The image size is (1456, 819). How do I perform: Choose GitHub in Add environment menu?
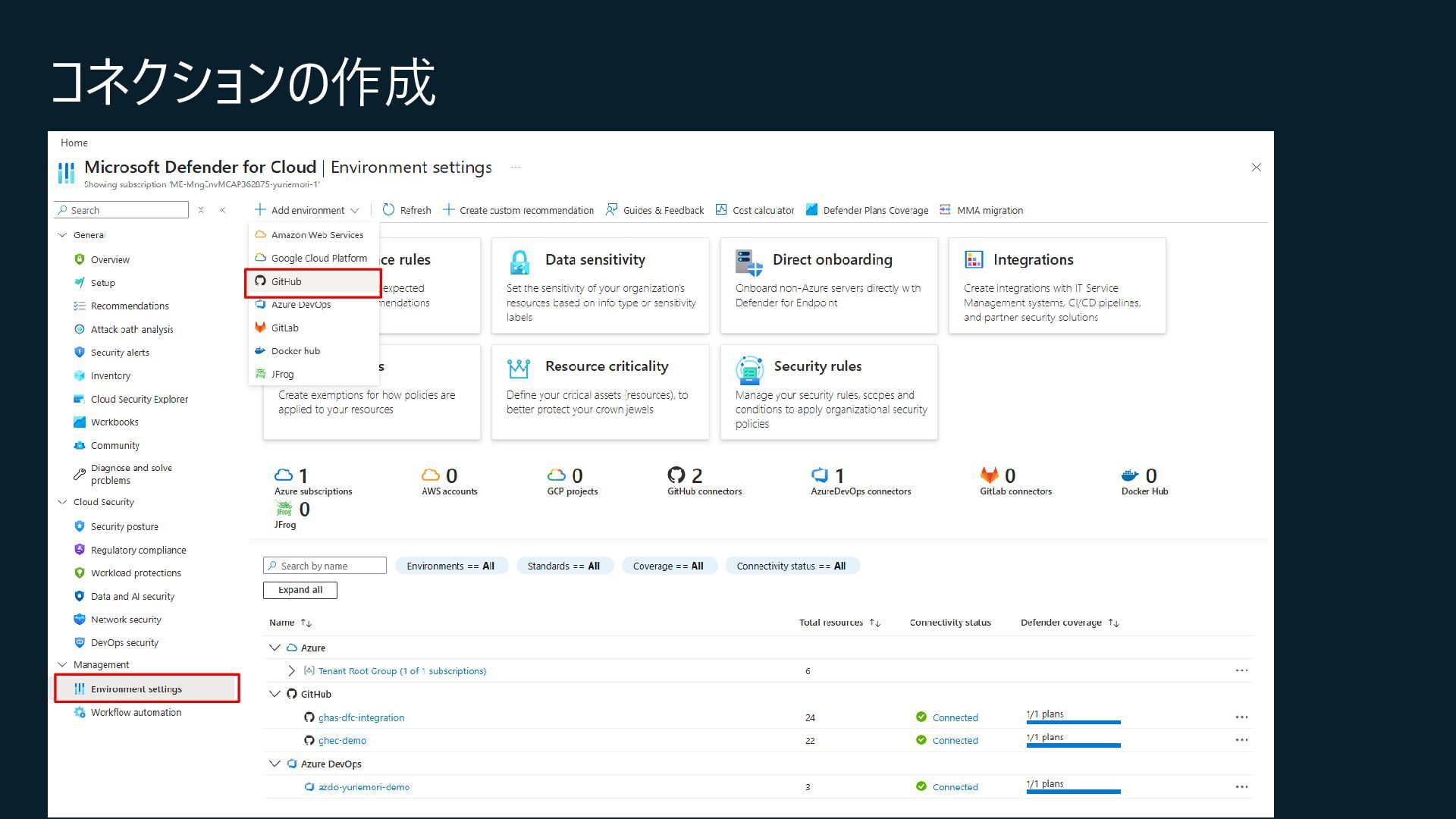pyautogui.click(x=287, y=281)
